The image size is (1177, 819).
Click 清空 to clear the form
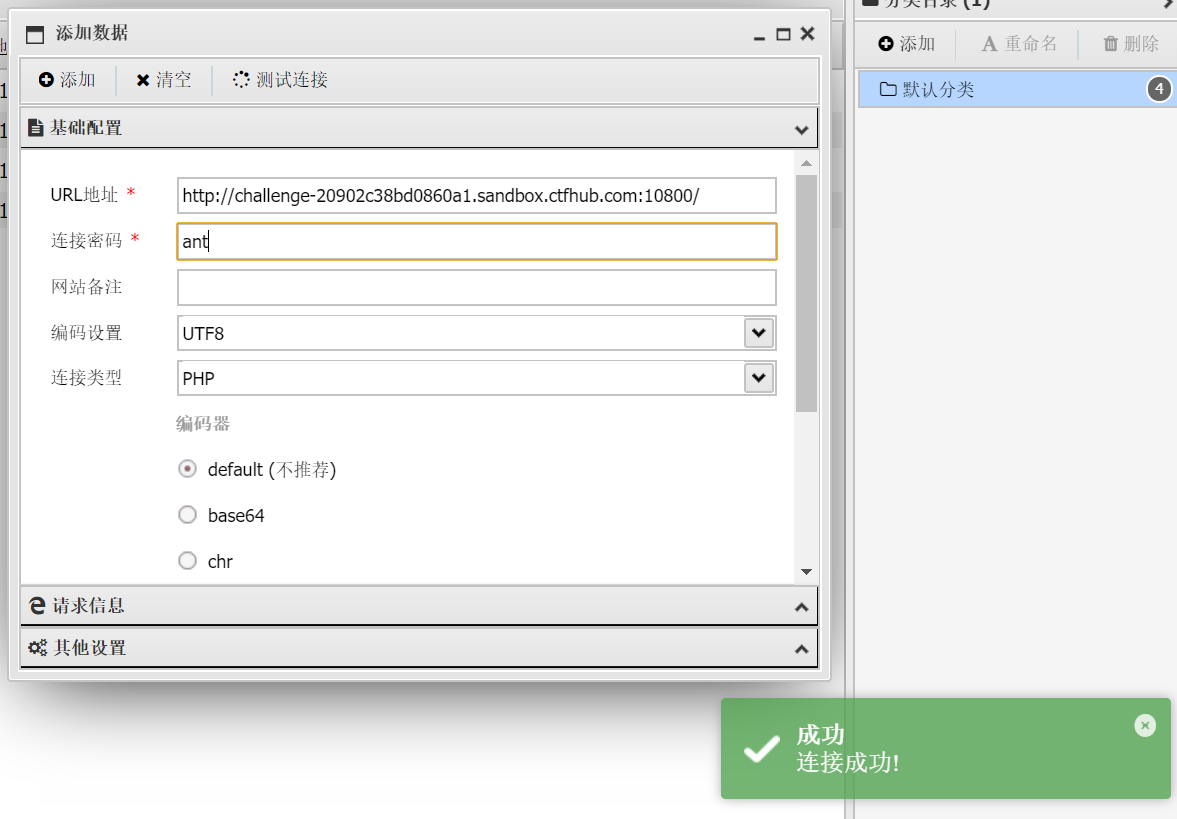click(164, 80)
